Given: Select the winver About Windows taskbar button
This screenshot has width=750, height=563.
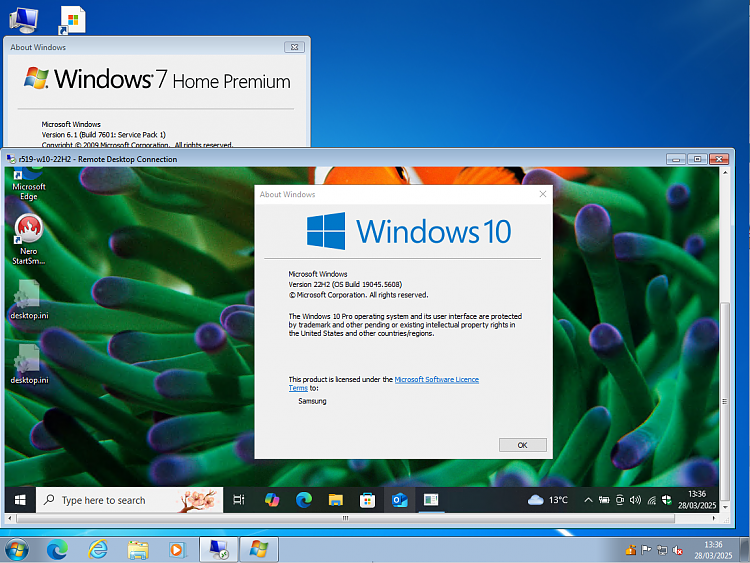Looking at the screenshot, I should (x=259, y=550).
